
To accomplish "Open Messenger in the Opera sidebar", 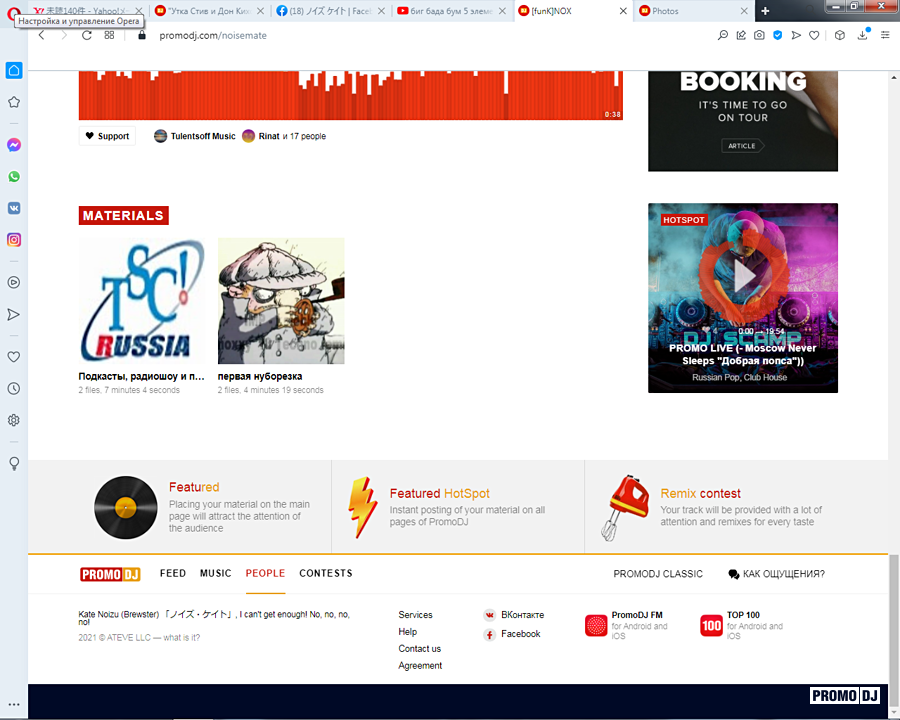I will tap(14, 145).
